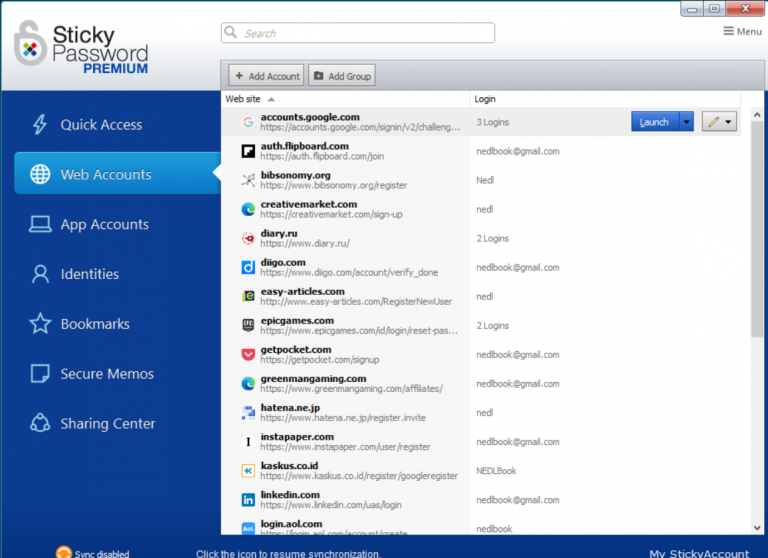Select the instapaper.com account name

pos(297,437)
